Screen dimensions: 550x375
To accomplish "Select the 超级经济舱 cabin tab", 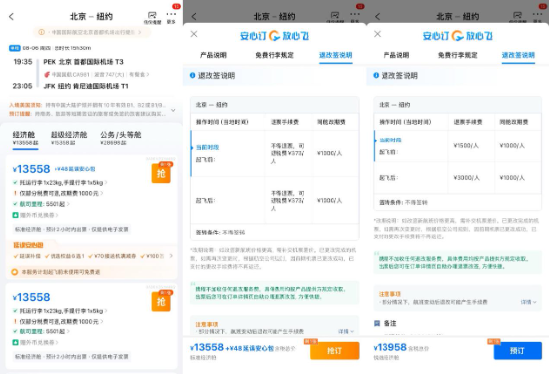I will point(69,138).
